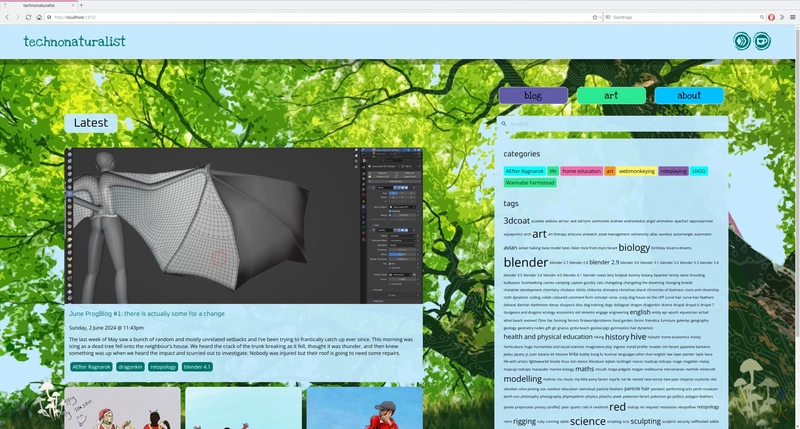This screenshot has height=429, width=800.
Task: Click the technonaturalist site title
Action: tap(74, 41)
